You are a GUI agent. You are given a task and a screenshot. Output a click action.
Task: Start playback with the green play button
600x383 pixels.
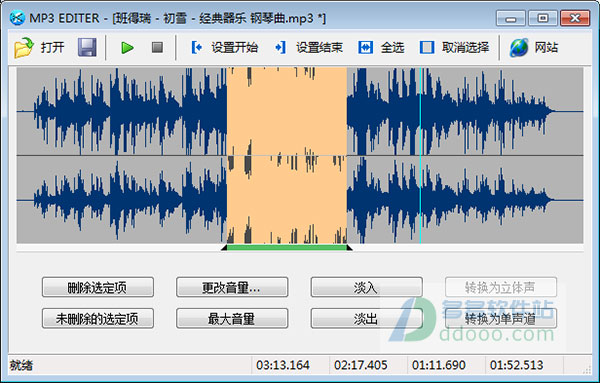click(127, 48)
